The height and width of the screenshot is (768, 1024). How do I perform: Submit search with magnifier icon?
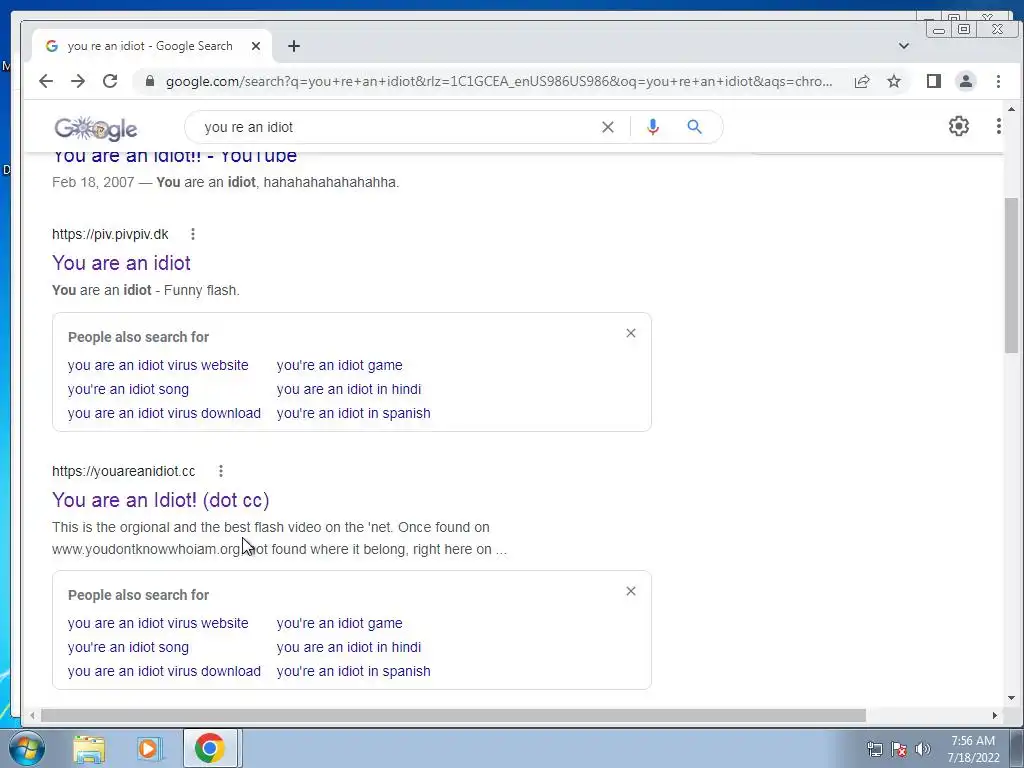pos(694,127)
